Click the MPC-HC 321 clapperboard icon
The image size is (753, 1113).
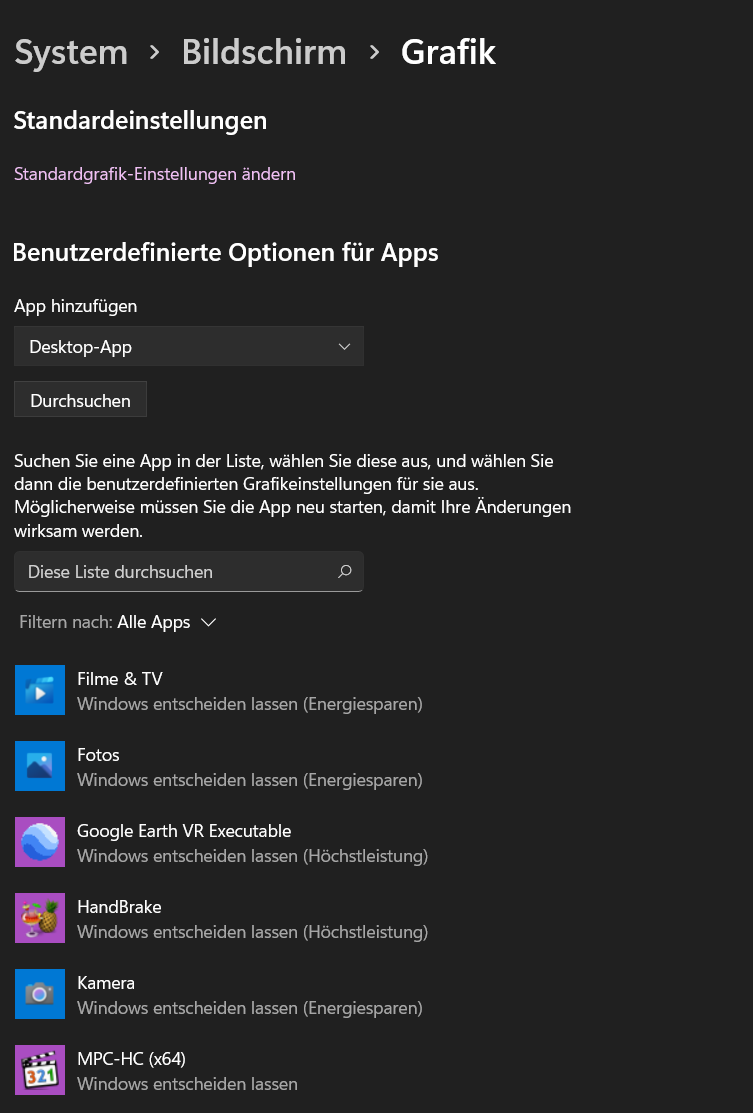click(x=40, y=1070)
